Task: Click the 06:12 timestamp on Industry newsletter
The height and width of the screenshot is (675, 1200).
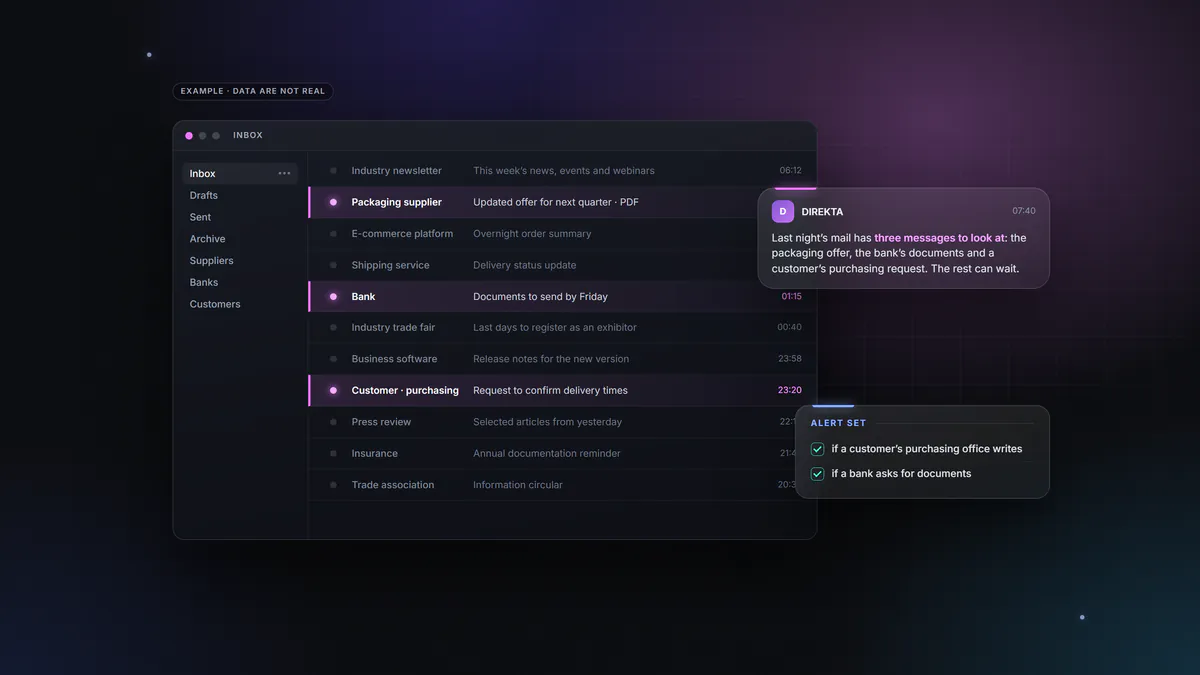Action: (790, 171)
